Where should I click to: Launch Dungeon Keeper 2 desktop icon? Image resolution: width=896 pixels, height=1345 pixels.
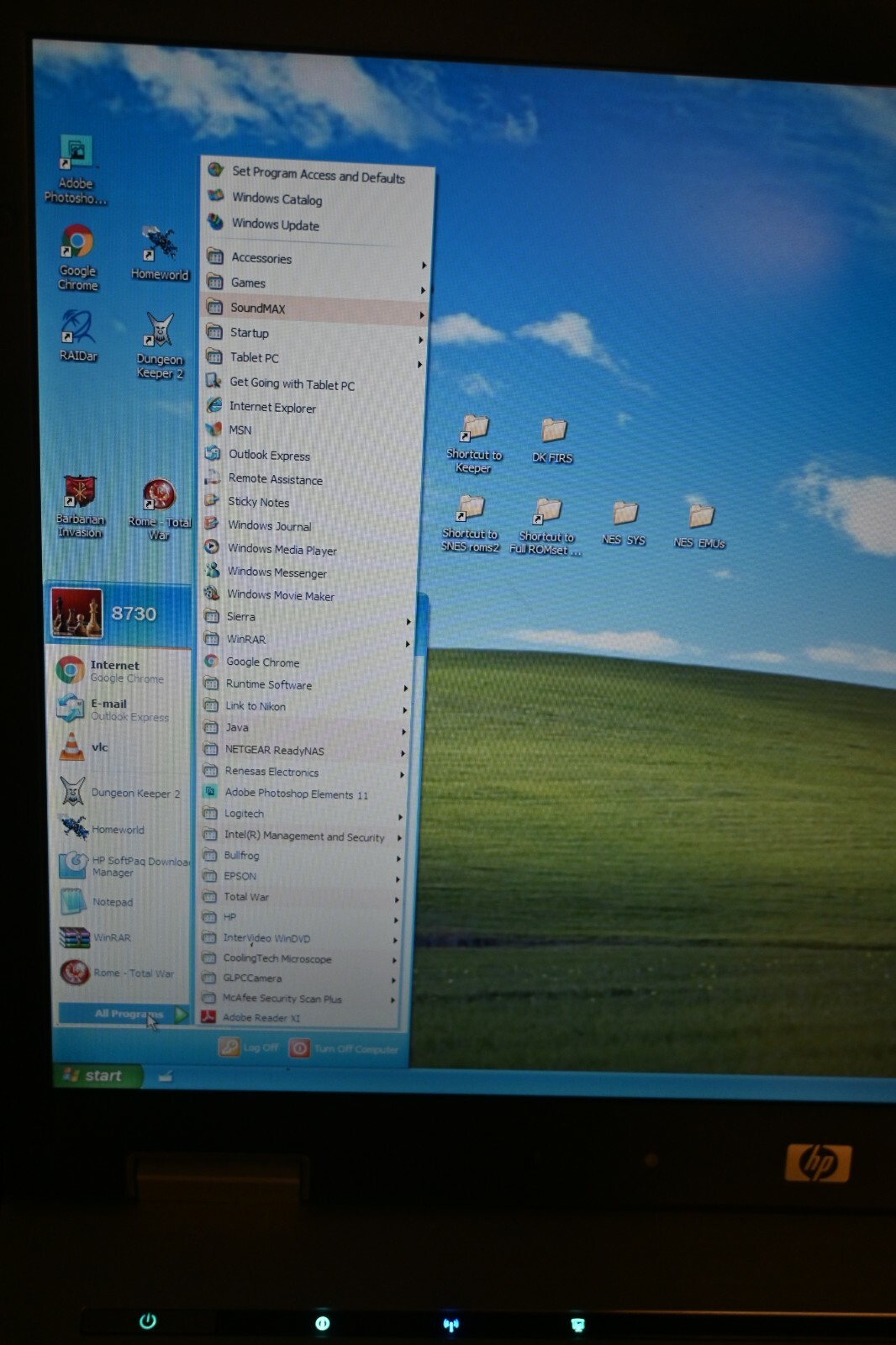tap(160, 345)
